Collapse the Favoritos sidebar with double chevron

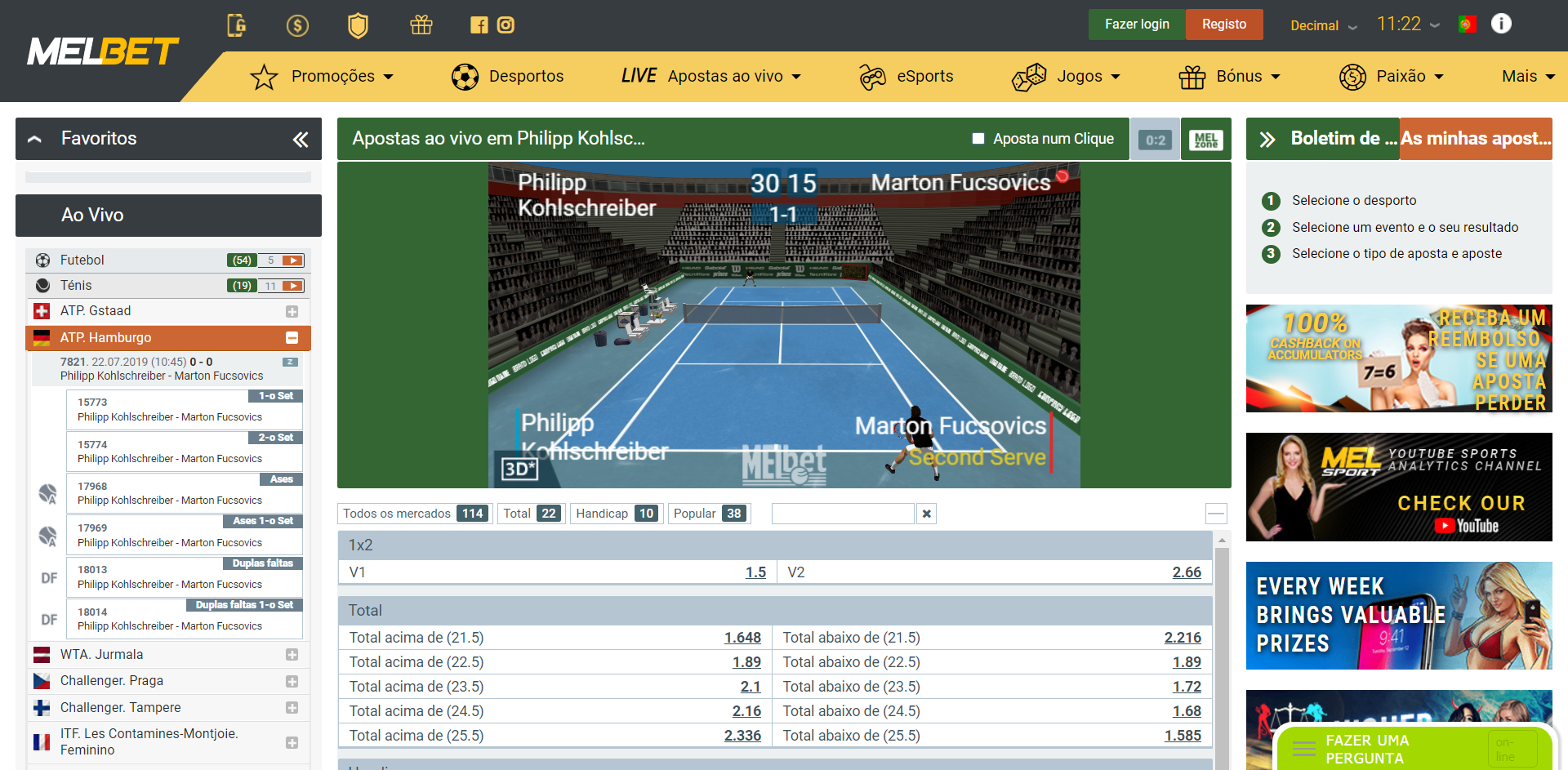click(301, 140)
